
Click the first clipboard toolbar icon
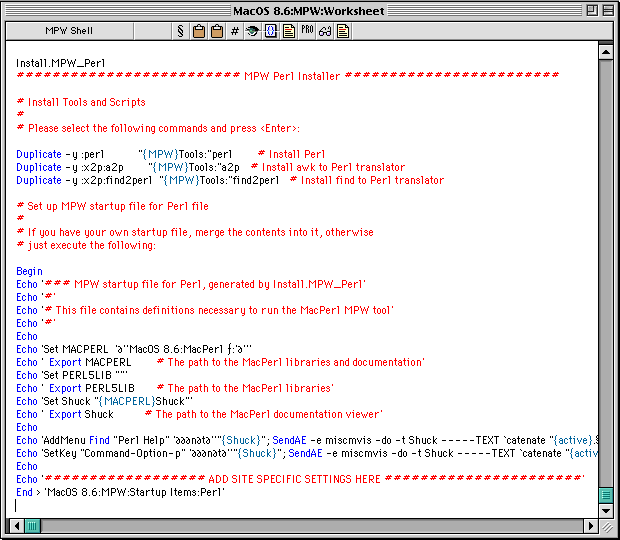tap(199, 31)
